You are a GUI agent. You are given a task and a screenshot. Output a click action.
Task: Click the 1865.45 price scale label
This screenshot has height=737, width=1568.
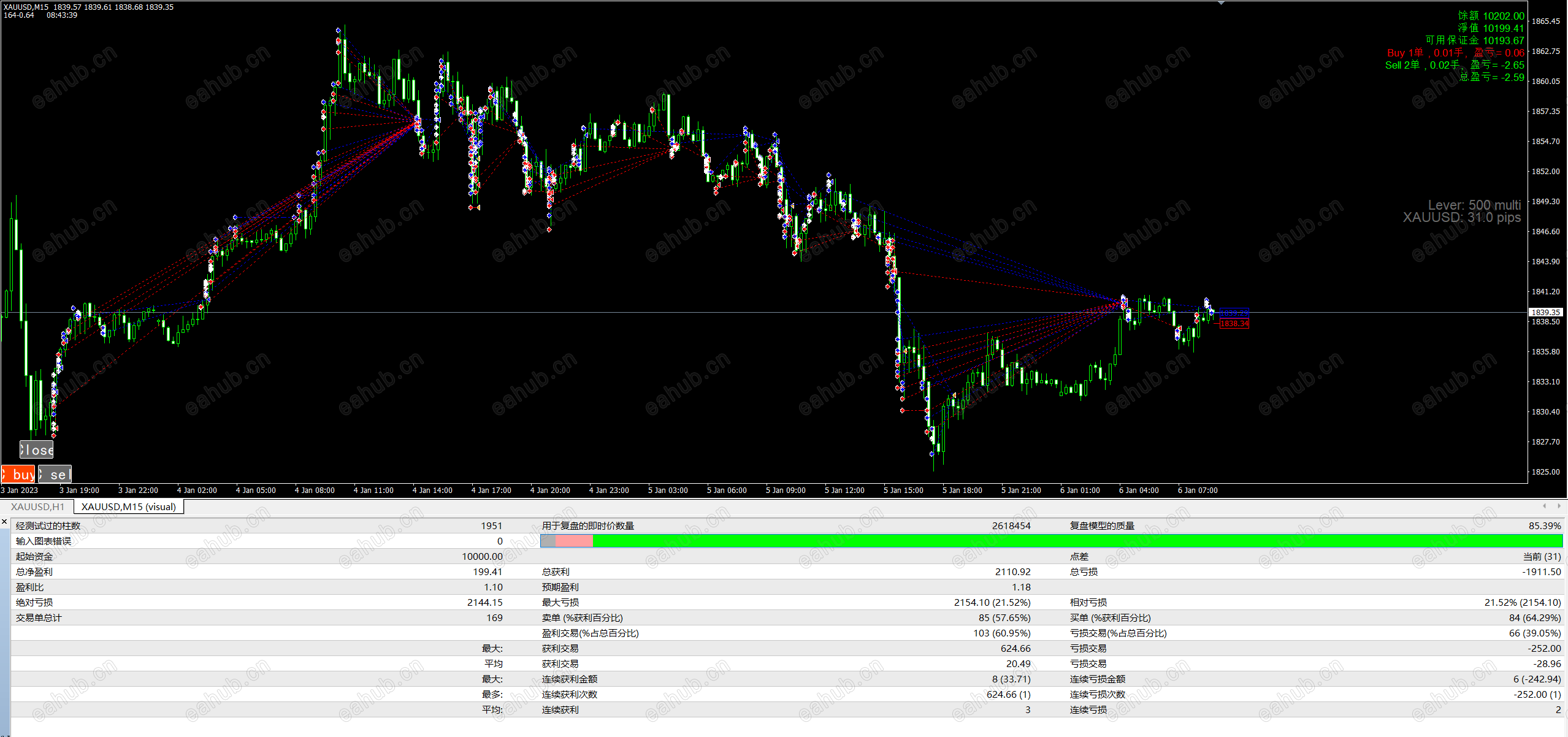tap(1545, 21)
